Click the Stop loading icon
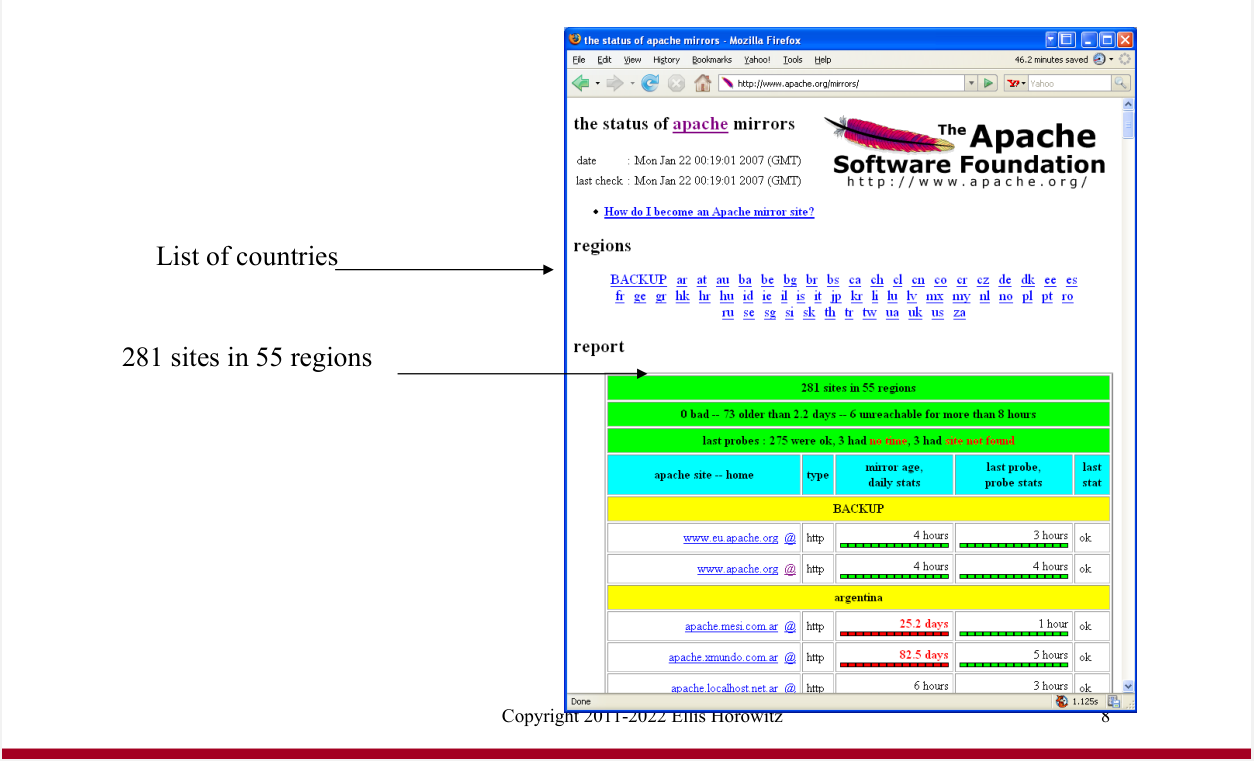This screenshot has width=1254, height=761. click(x=676, y=83)
